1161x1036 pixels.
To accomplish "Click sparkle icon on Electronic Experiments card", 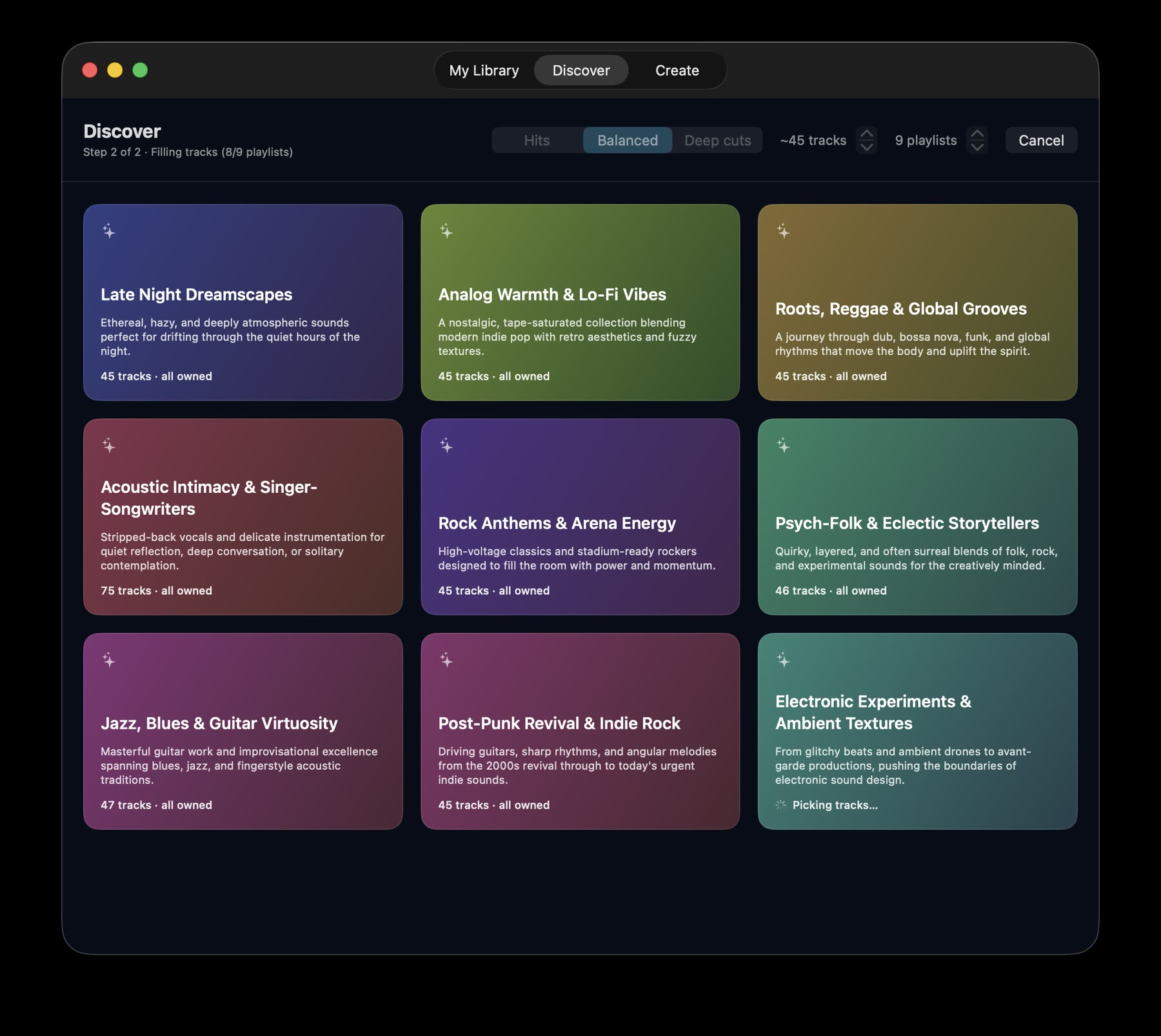I will (783, 660).
